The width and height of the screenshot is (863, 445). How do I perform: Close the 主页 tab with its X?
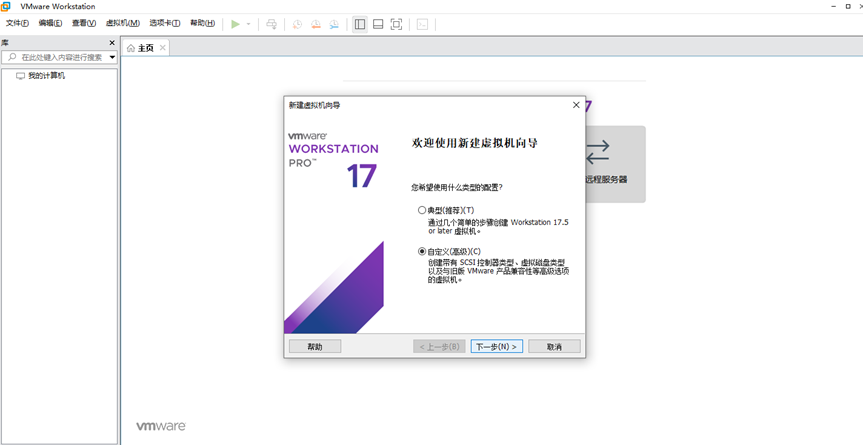(x=162, y=48)
